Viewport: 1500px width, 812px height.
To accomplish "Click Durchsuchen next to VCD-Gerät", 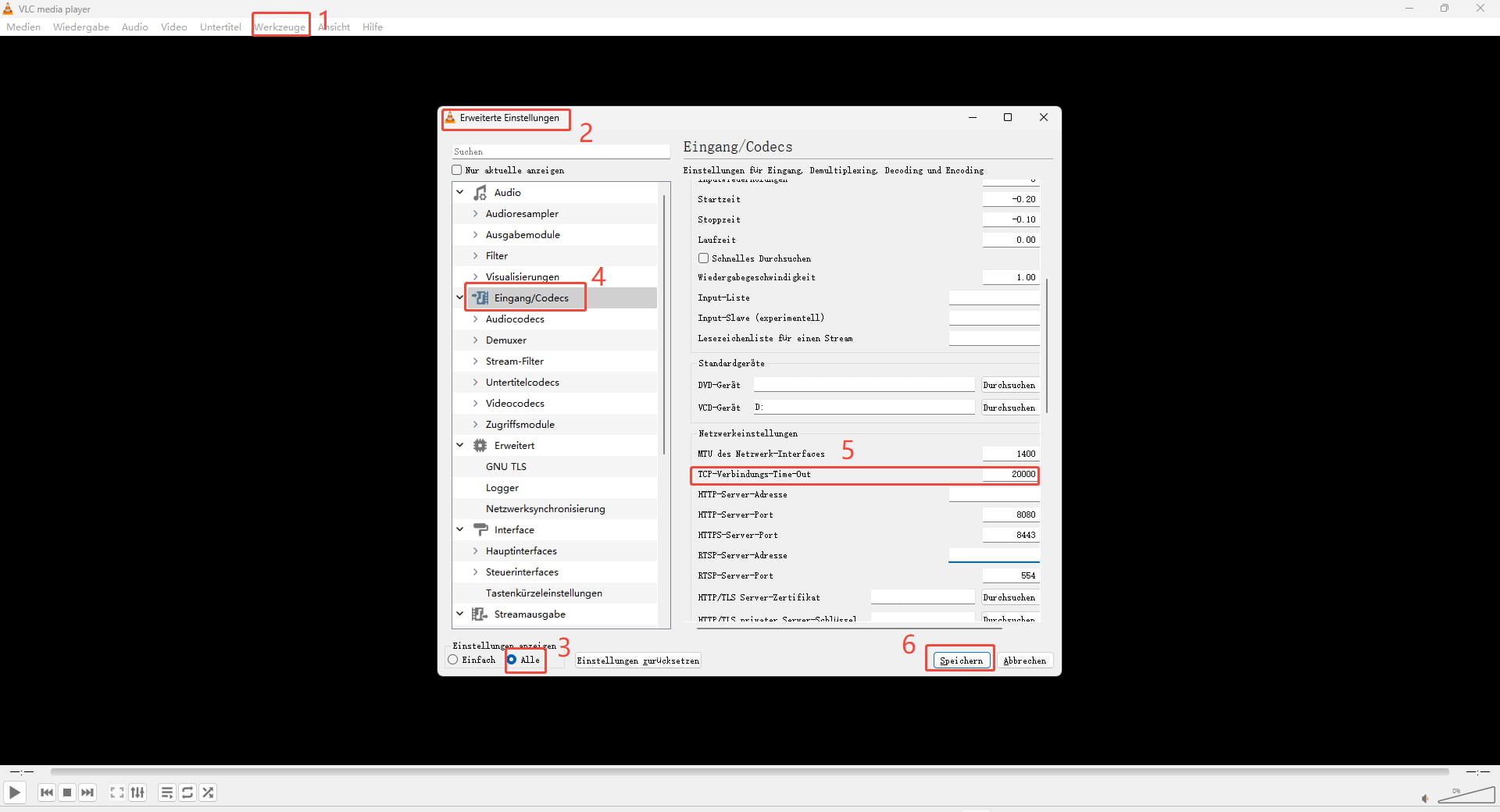I will click(1009, 408).
